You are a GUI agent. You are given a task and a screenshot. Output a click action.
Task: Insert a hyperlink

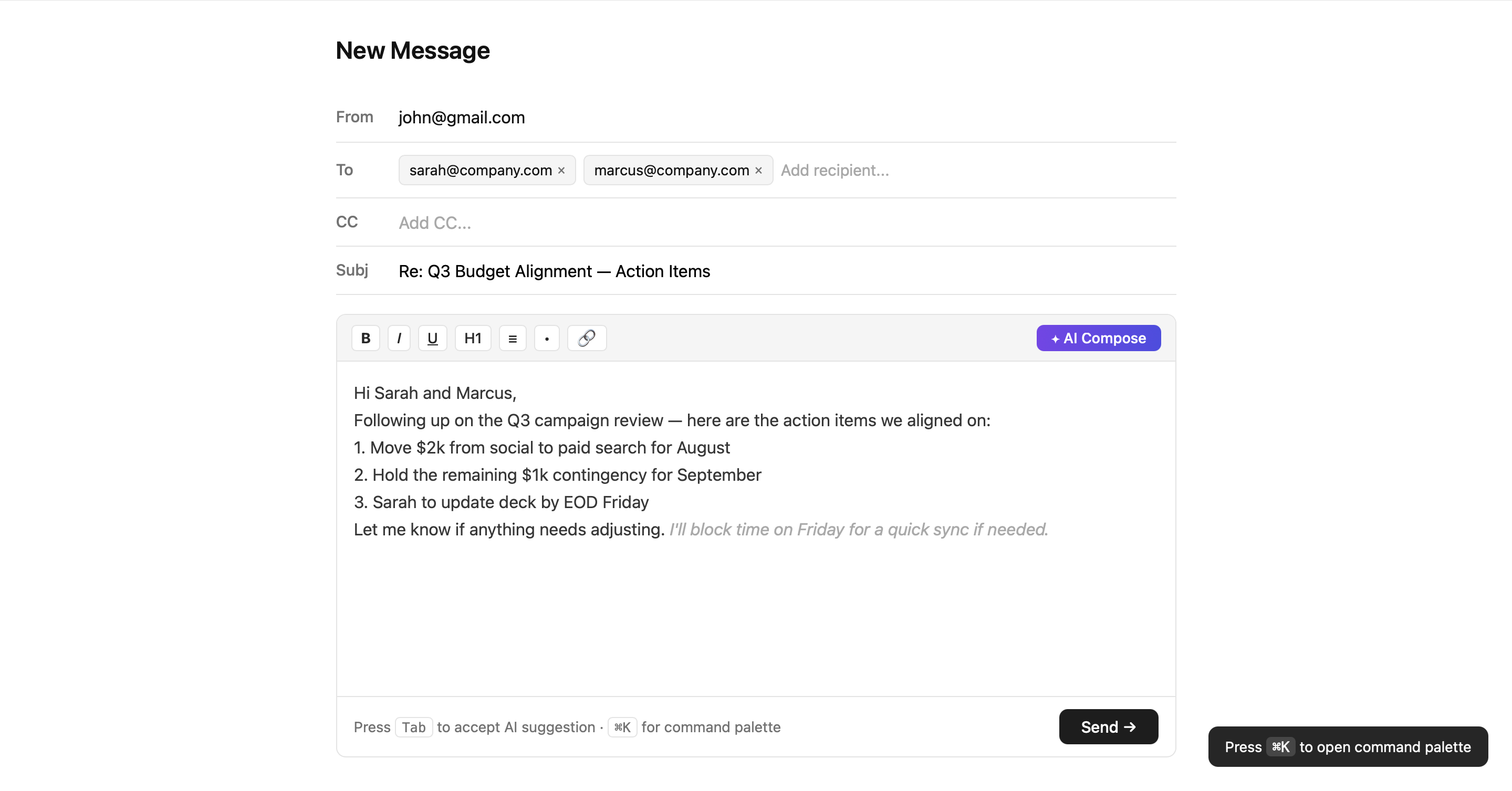coord(587,338)
